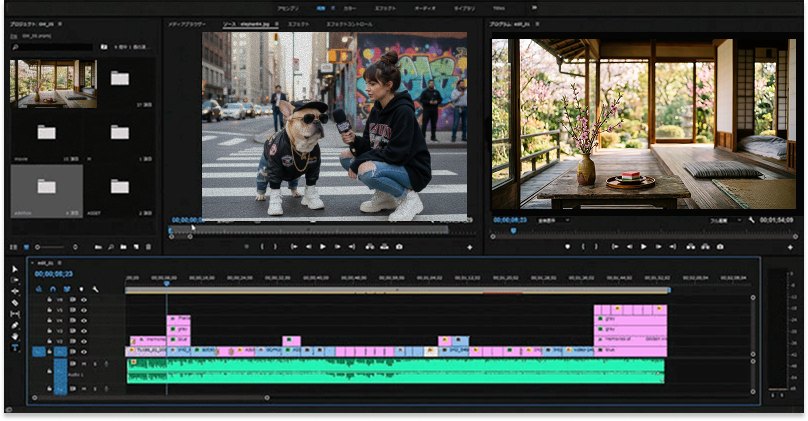Screen dimensions: 808x421
Task: Mute the Audio 1 track
Action: pyautogui.click(x=84, y=364)
